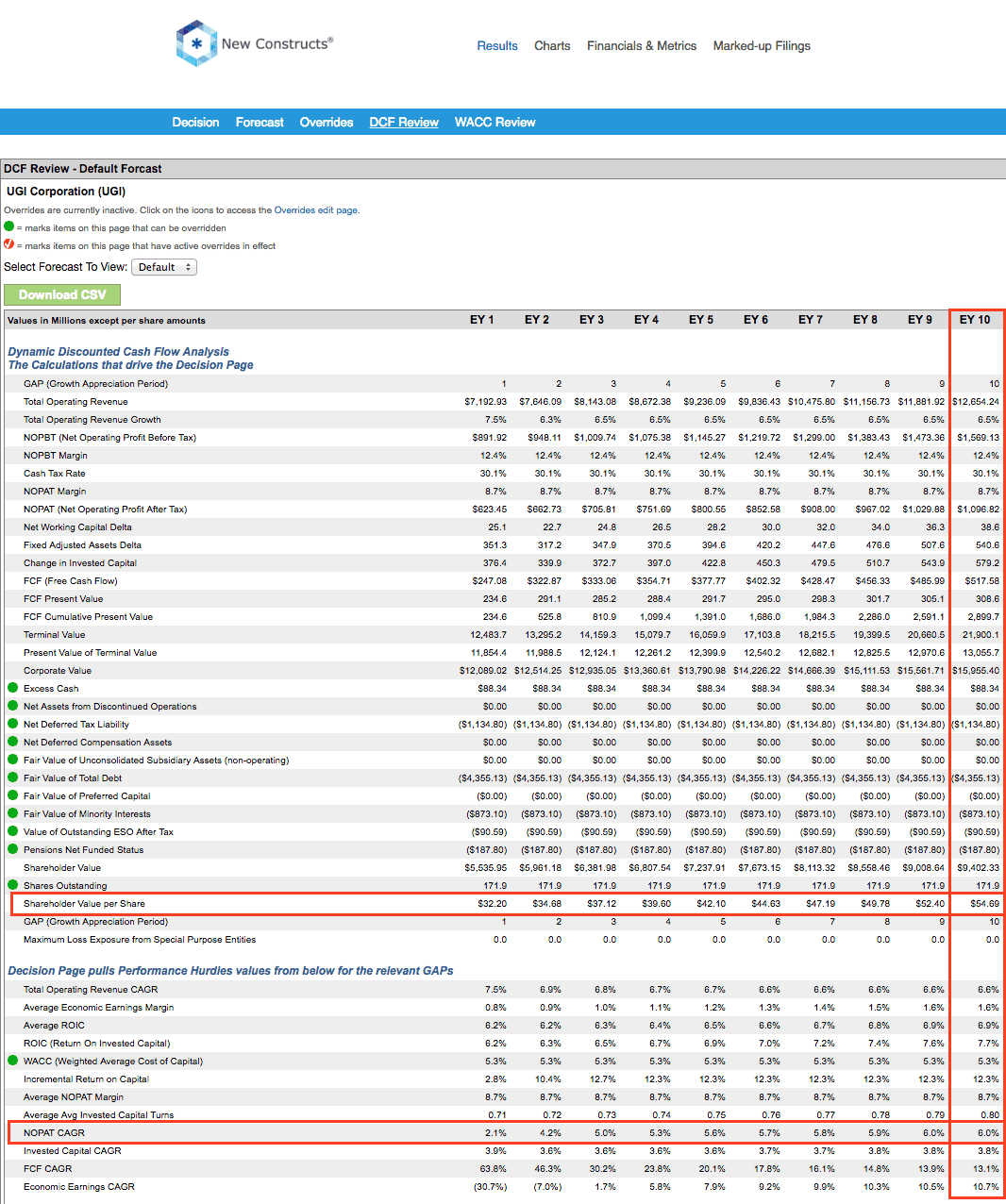Click red legend icon for active overrides
Image resolution: width=1006 pixels, height=1204 pixels.
[x=9, y=244]
